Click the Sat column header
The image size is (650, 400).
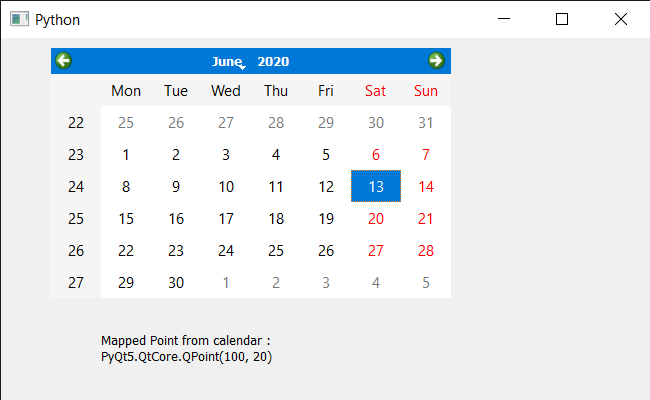(376, 90)
